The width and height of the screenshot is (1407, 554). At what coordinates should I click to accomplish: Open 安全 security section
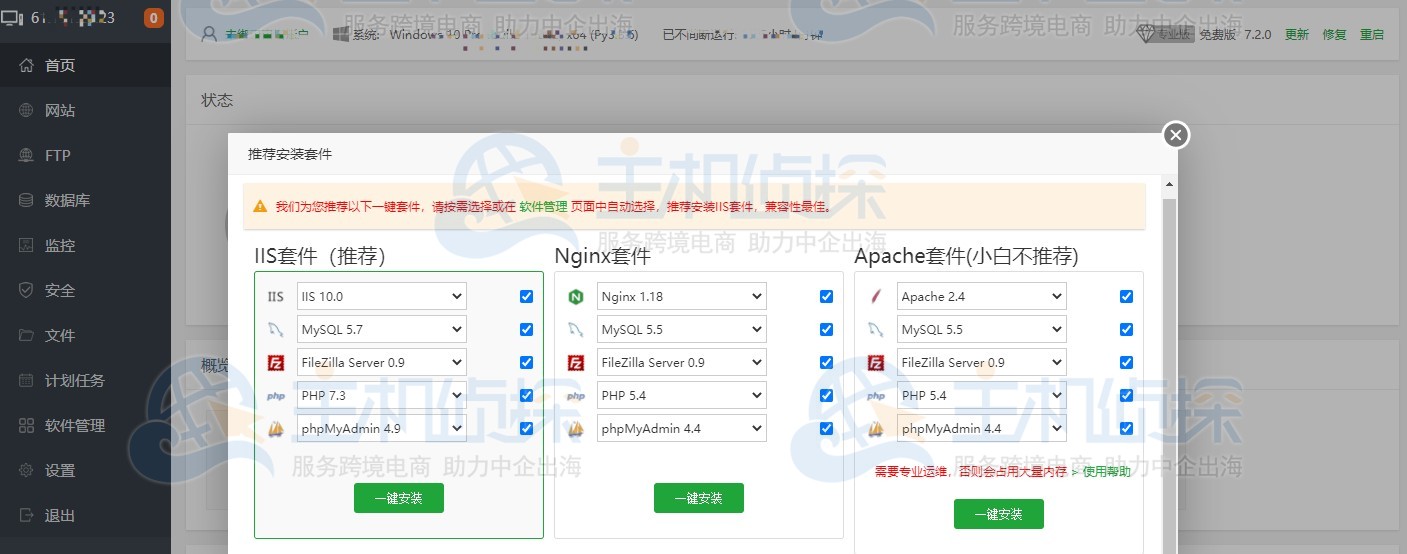[85, 290]
